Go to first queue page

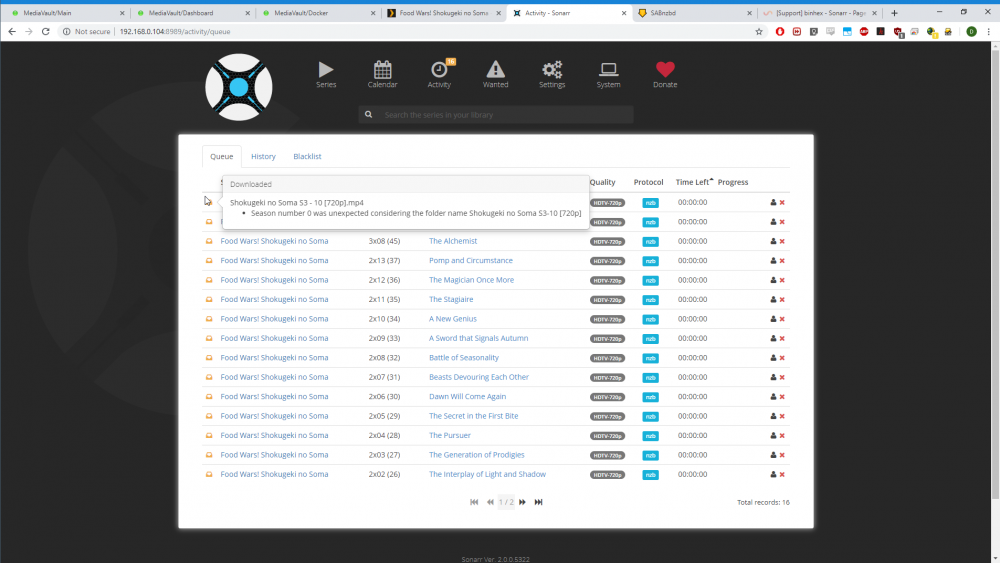tap(474, 502)
